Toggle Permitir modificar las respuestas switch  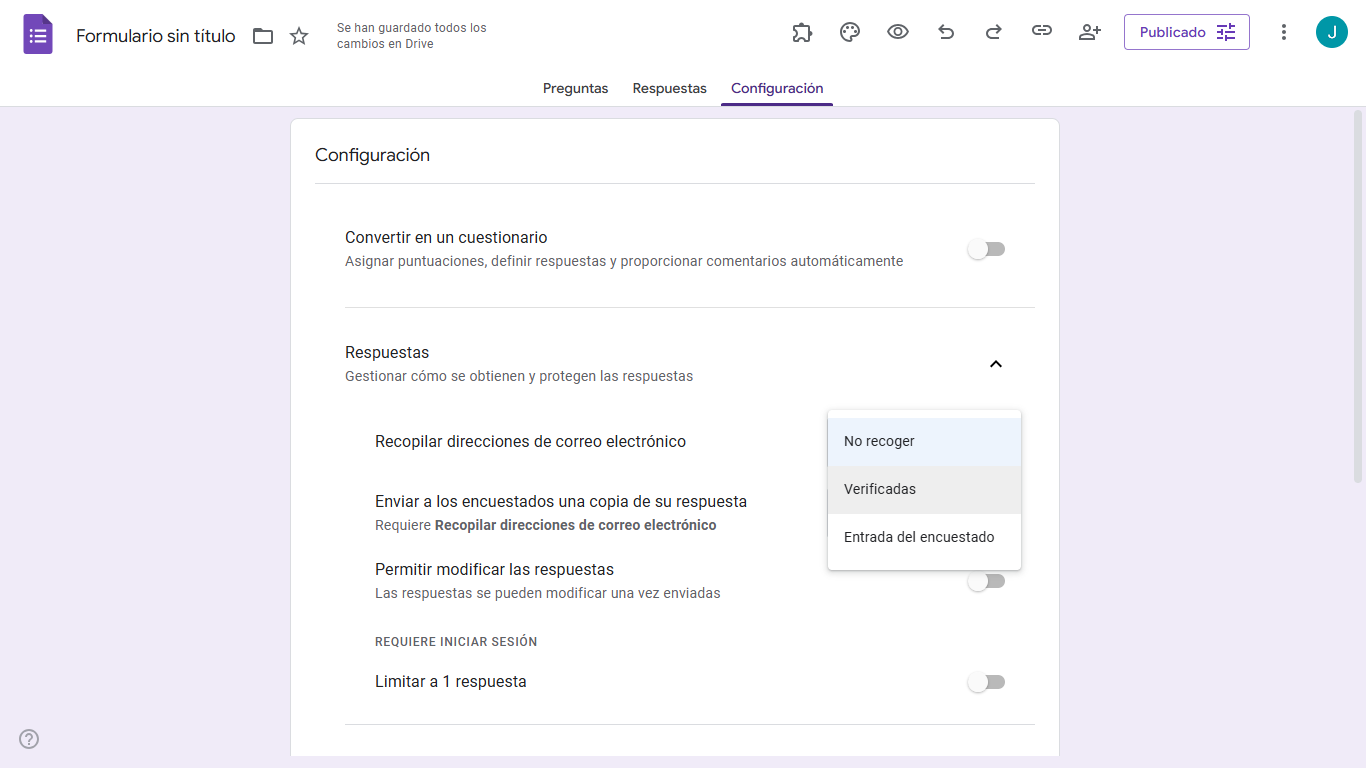[x=986, y=581]
